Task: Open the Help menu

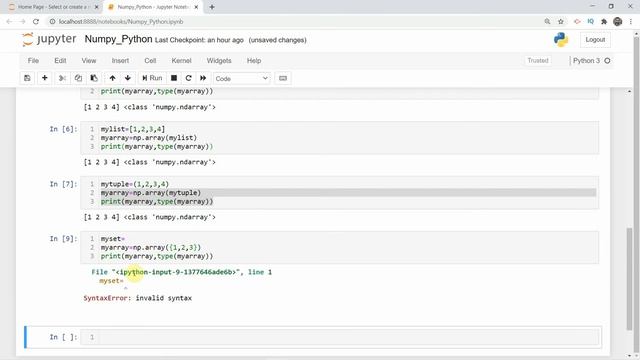Action: pyautogui.click(x=253, y=60)
